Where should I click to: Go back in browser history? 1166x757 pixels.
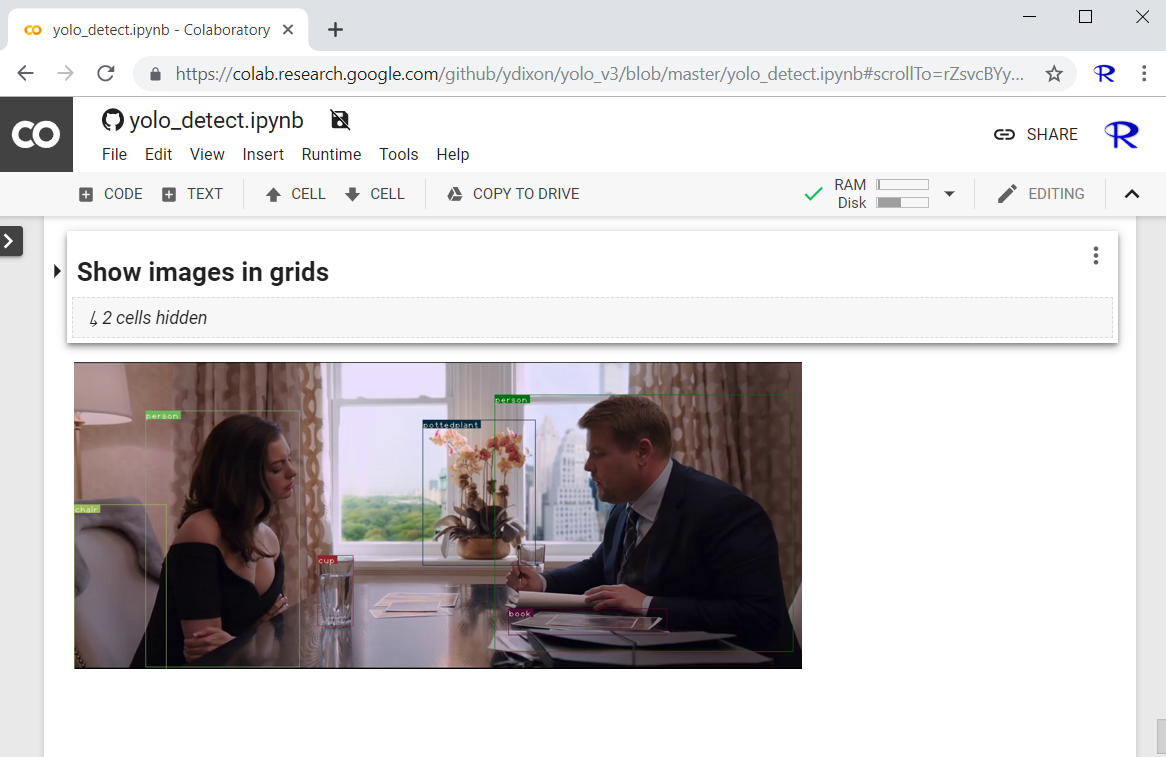point(25,74)
